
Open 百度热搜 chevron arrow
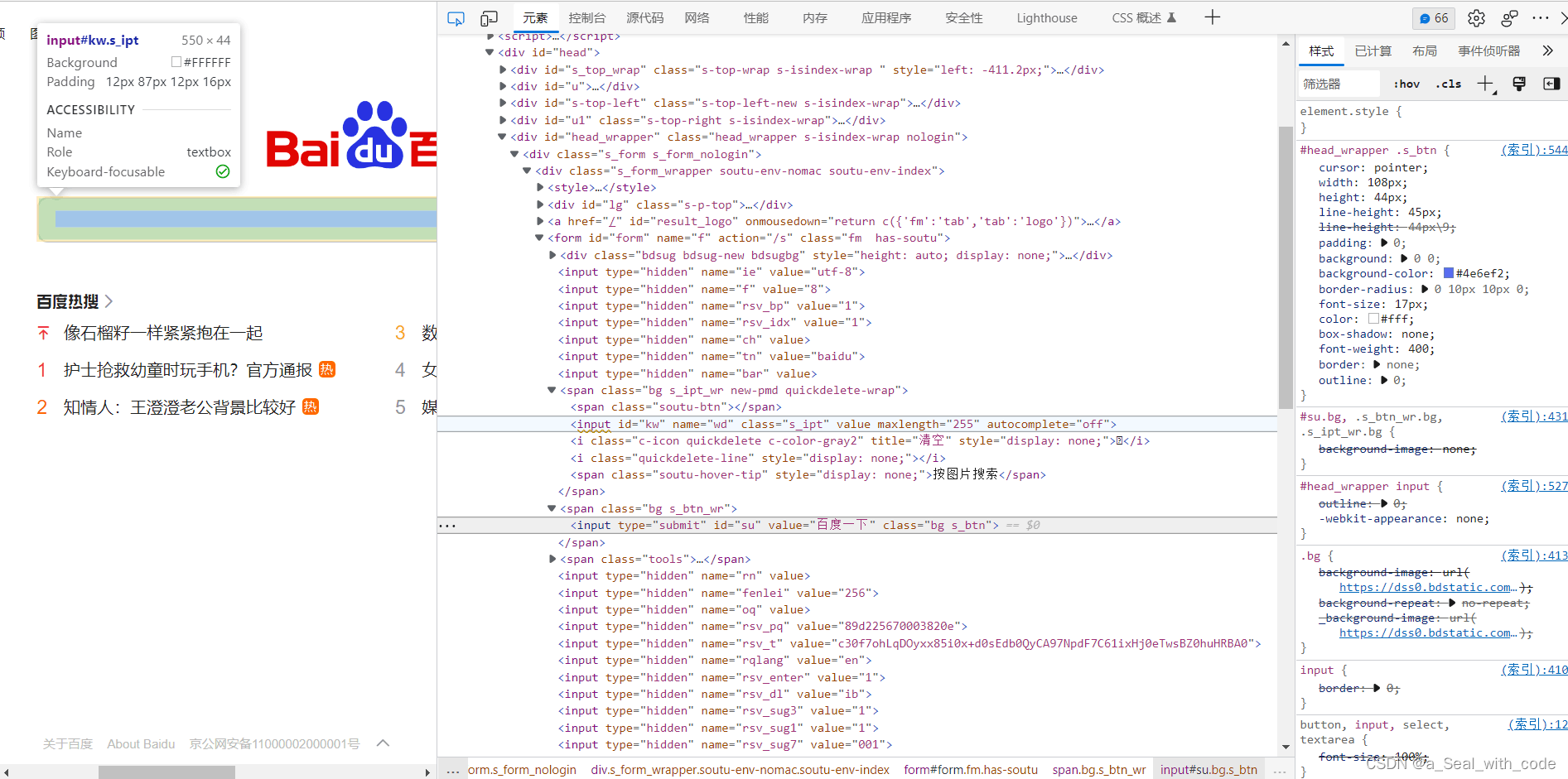coord(109,301)
